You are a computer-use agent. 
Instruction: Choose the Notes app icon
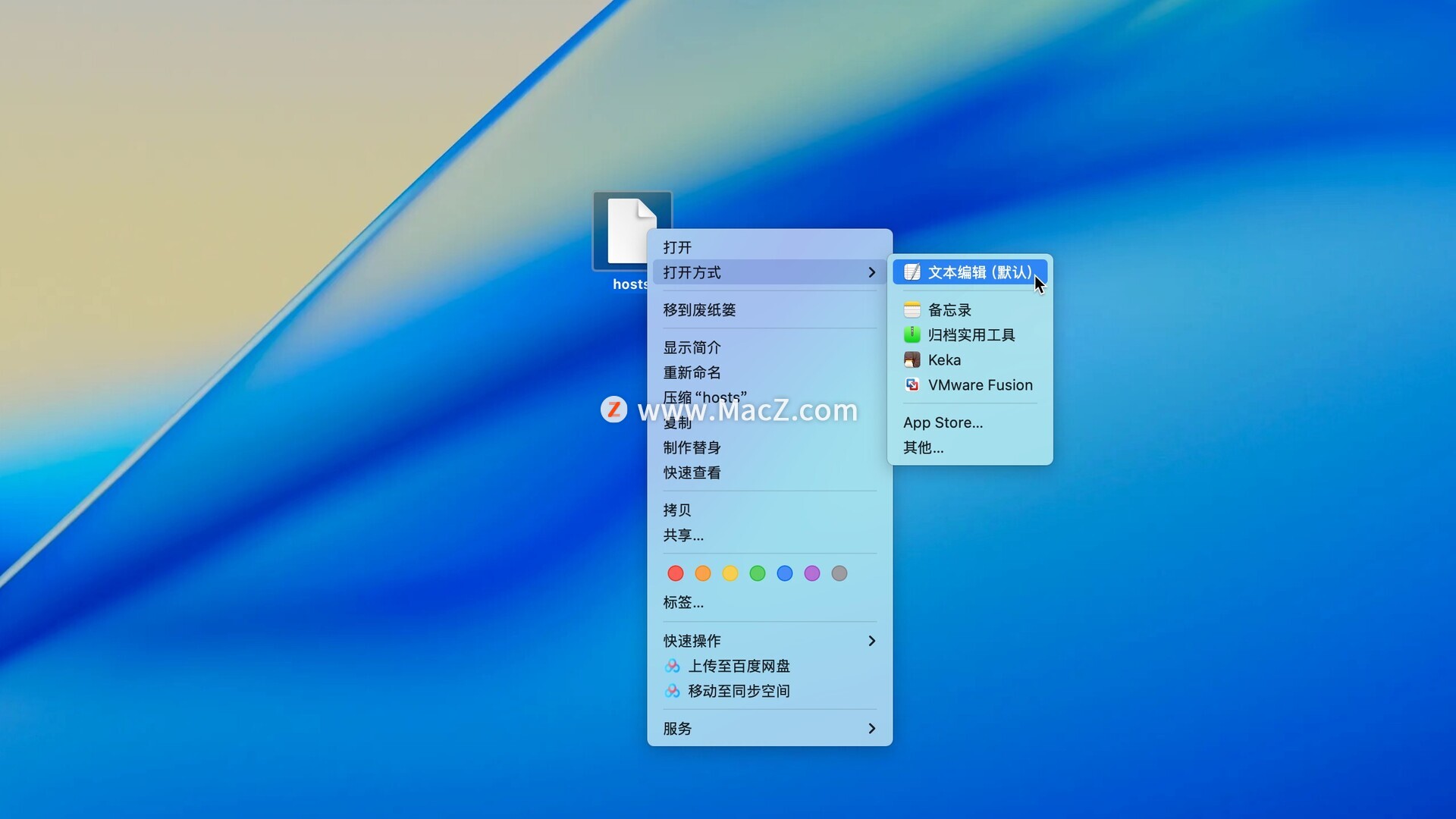[x=912, y=309]
